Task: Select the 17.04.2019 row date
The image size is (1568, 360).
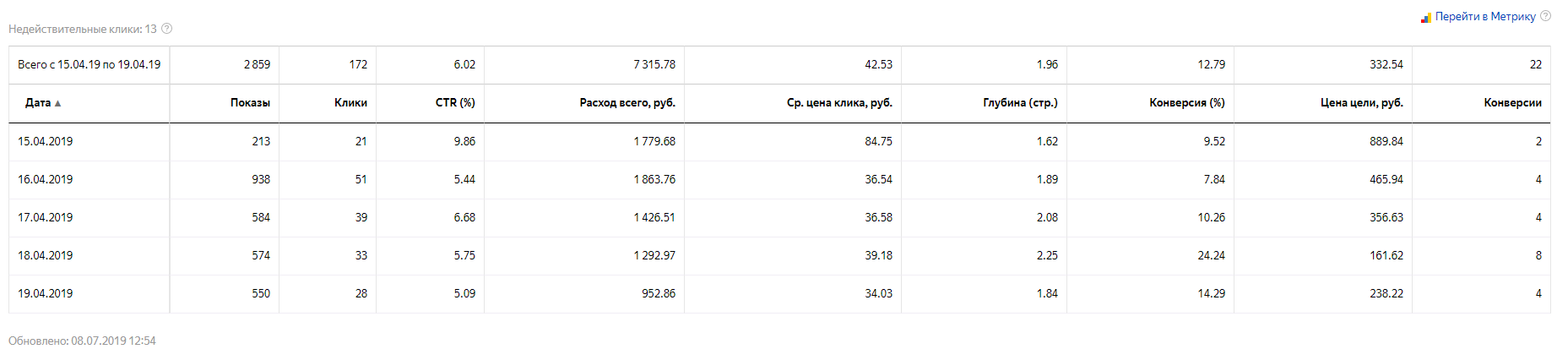Action: 46,218
